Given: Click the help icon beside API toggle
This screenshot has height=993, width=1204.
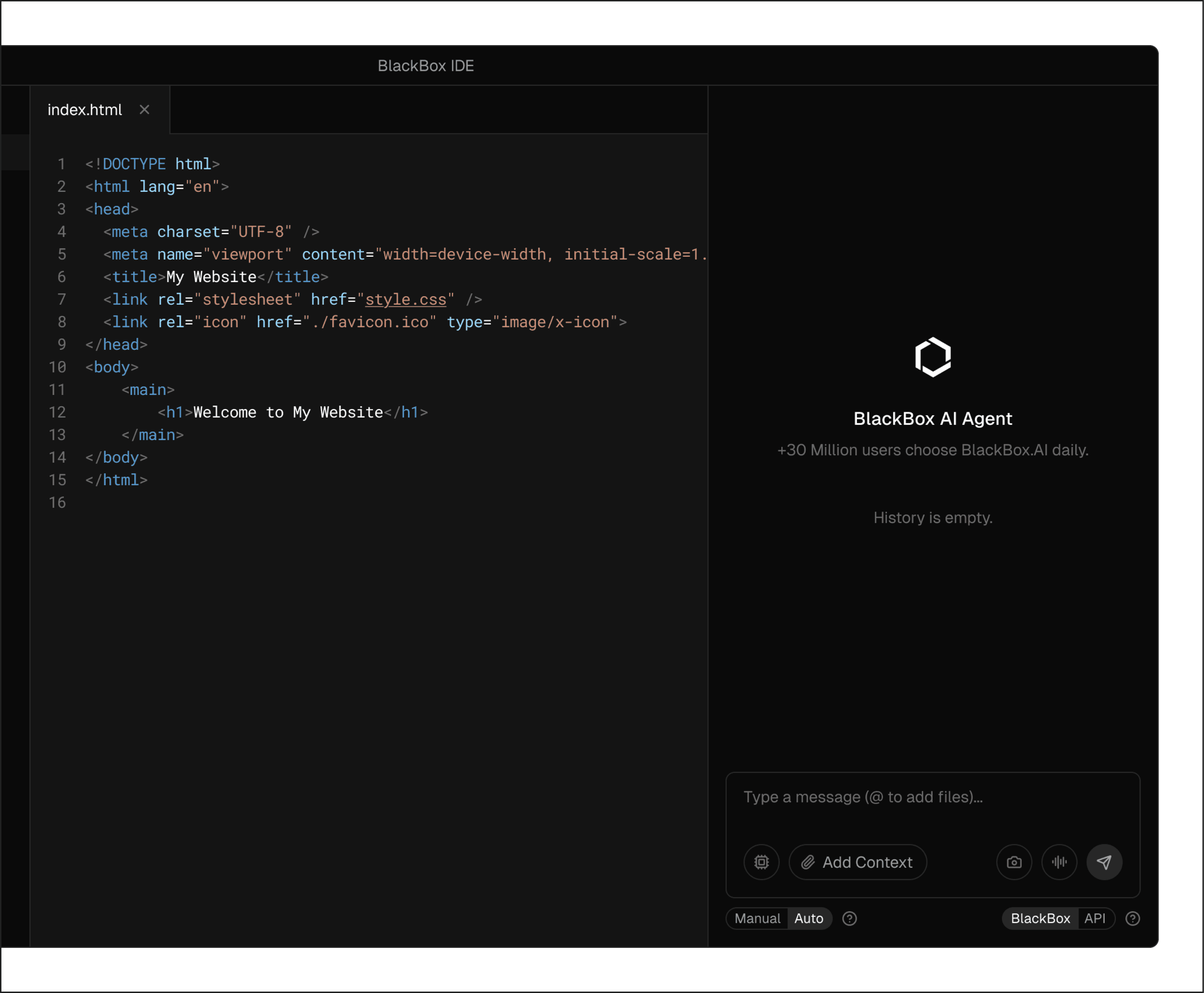Looking at the screenshot, I should point(1132,919).
